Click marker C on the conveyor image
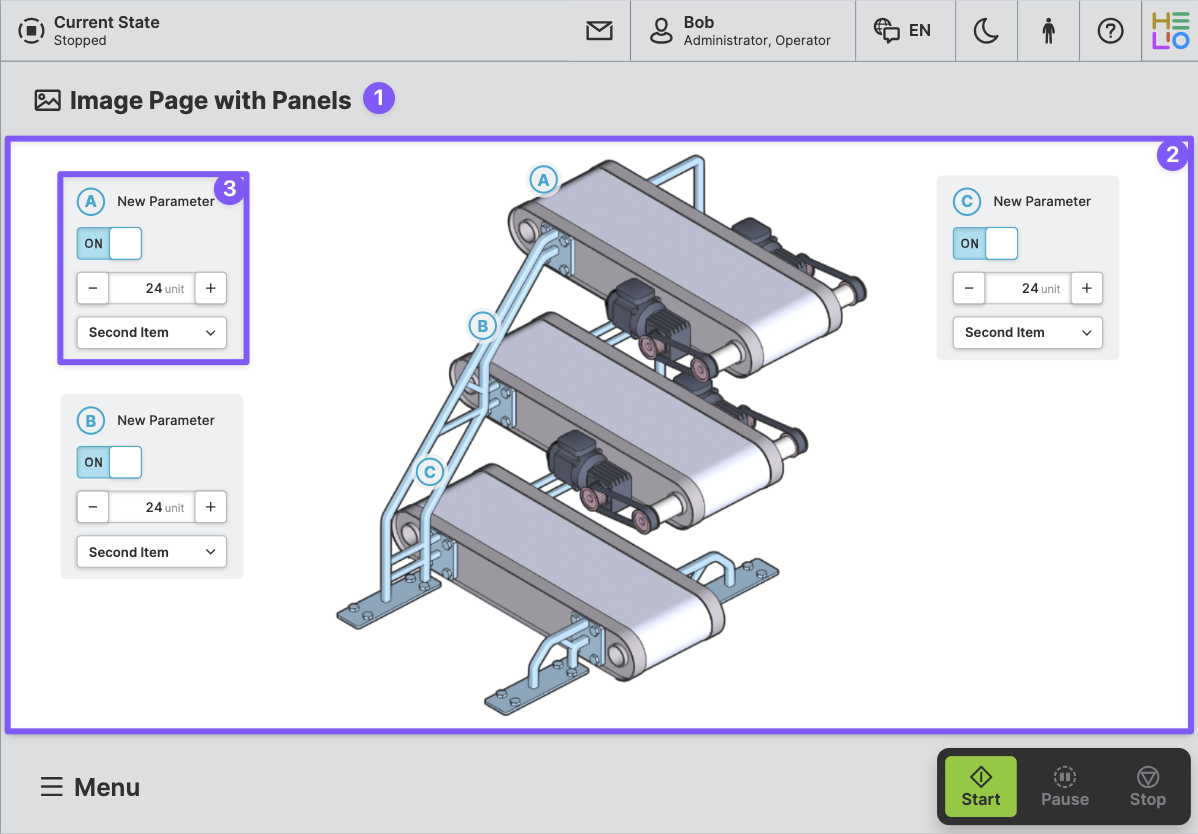The image size is (1198, 834). (429, 471)
